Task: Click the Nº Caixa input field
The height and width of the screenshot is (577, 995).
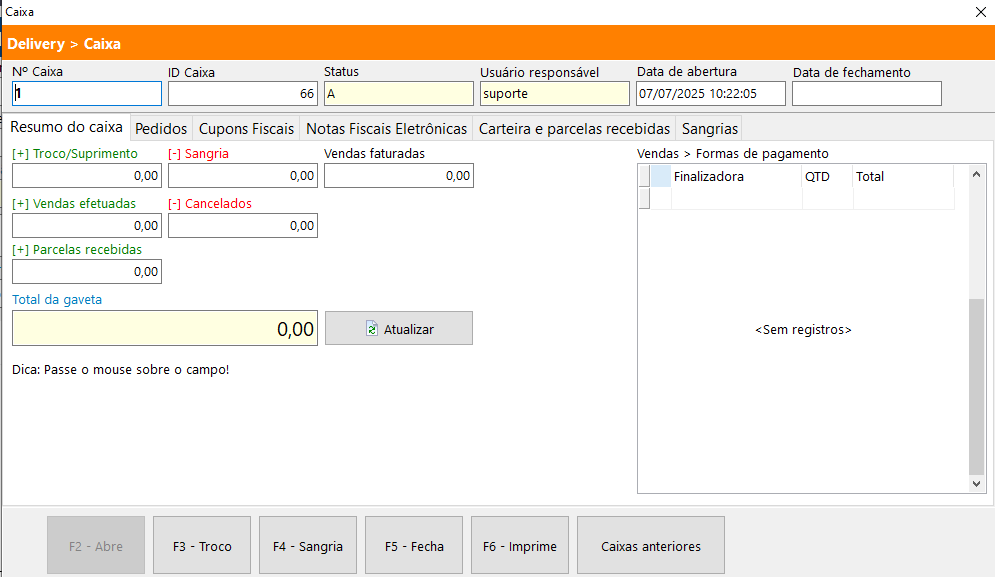Action: tap(87, 94)
